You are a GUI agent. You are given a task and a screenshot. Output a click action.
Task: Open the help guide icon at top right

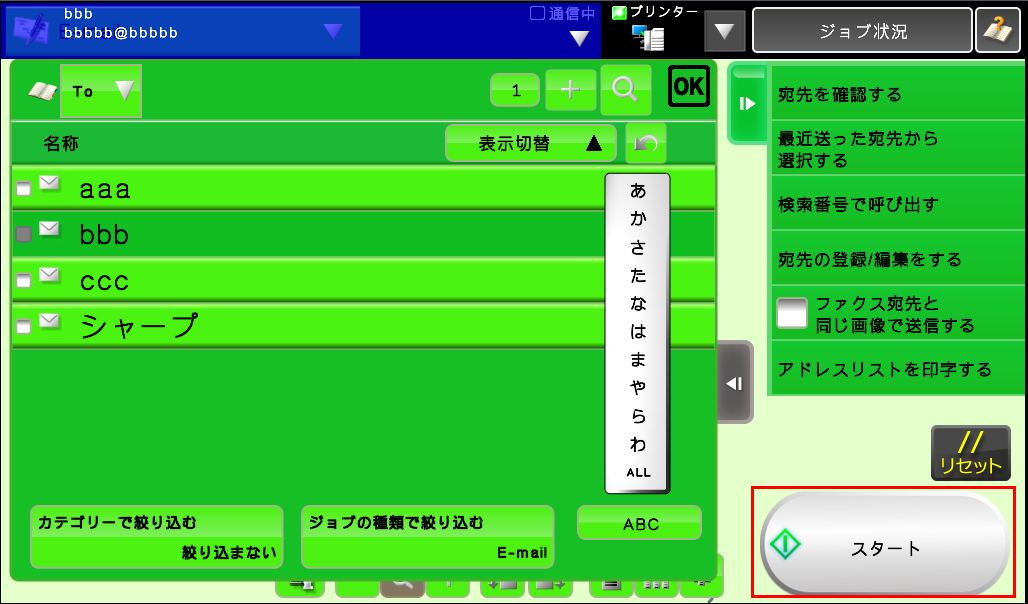[x=996, y=31]
